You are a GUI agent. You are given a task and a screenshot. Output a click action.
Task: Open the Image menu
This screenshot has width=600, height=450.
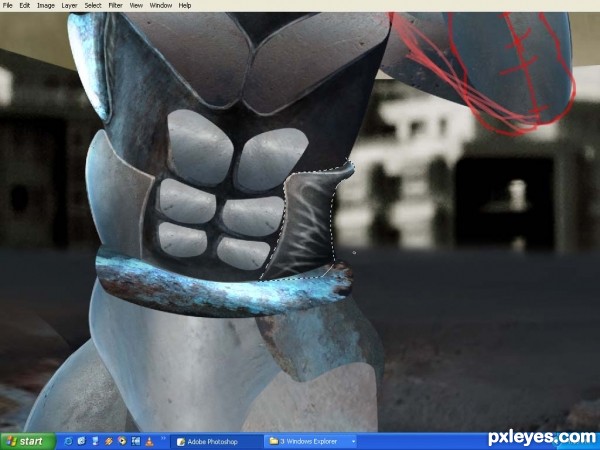point(46,5)
